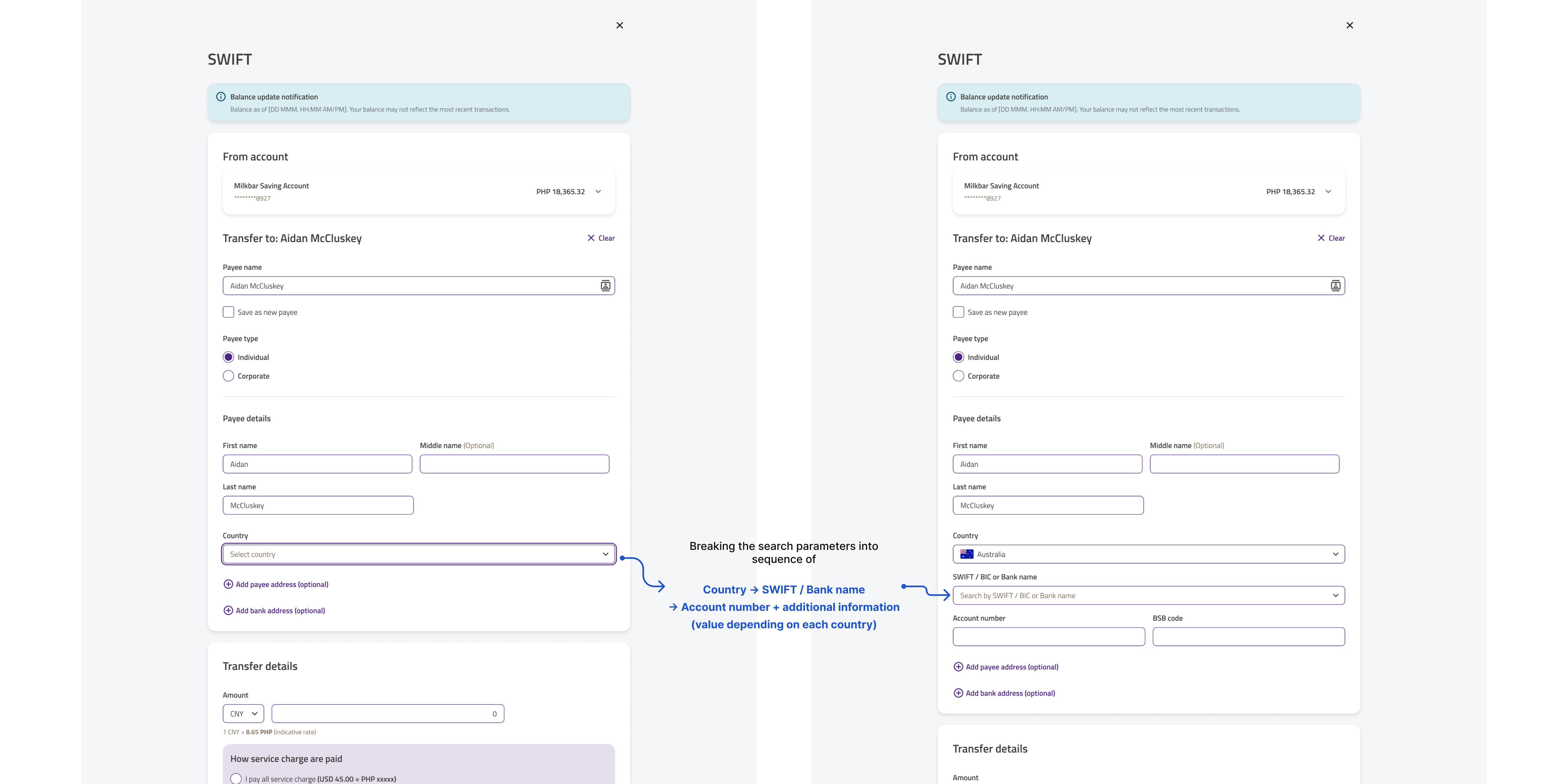Click plus icon for bank address in left form

click(228, 611)
